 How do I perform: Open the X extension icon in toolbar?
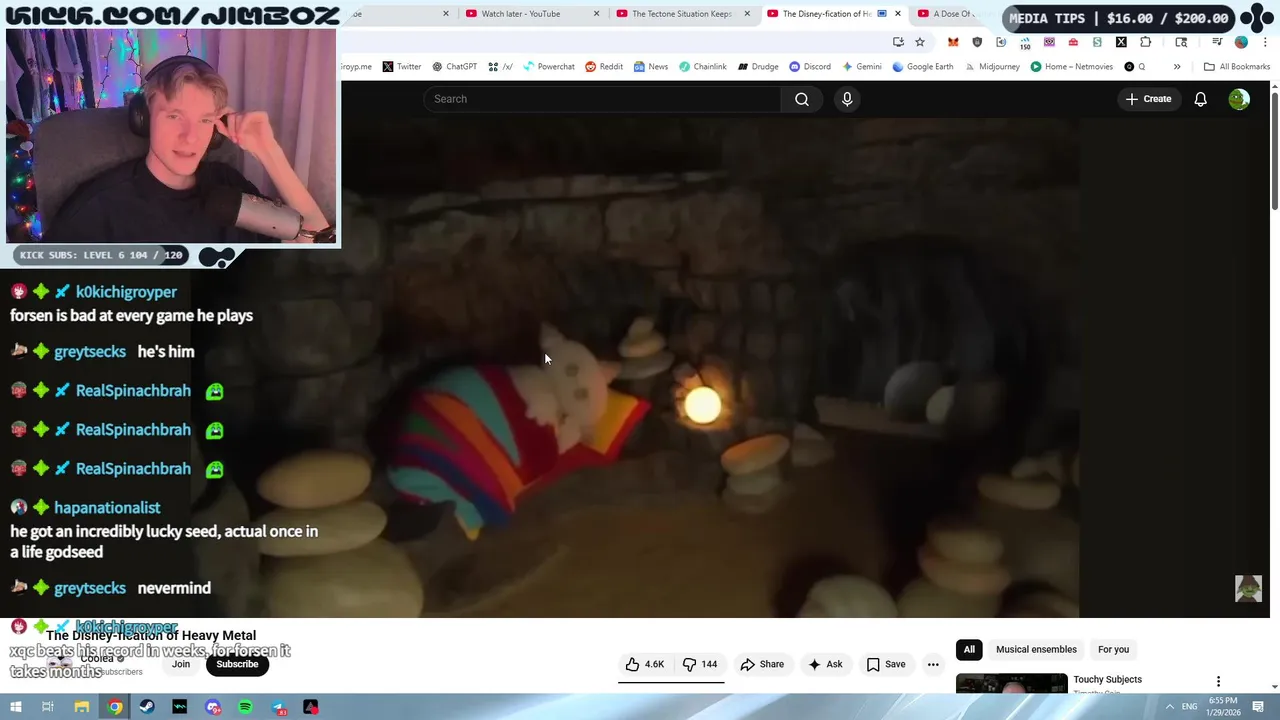(x=1121, y=42)
